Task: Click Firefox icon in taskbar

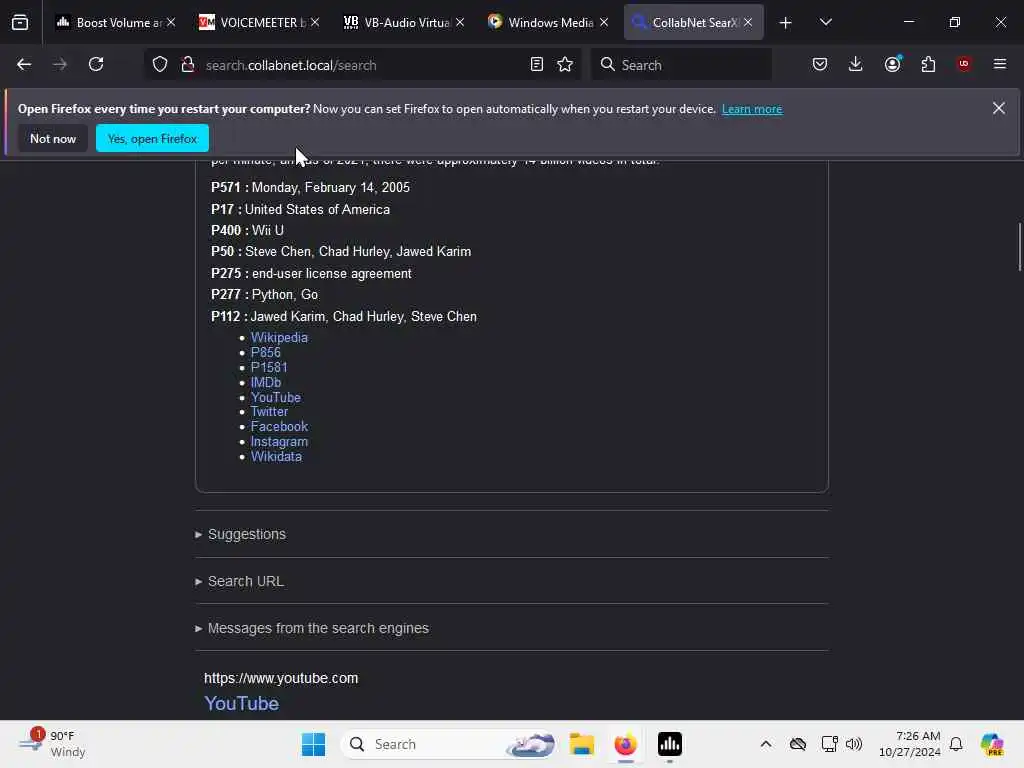Action: (626, 744)
